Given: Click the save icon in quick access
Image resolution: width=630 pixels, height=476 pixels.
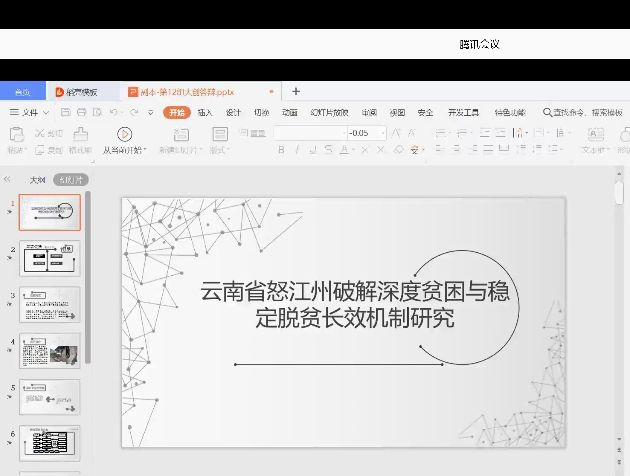Looking at the screenshot, I should click(66, 113).
